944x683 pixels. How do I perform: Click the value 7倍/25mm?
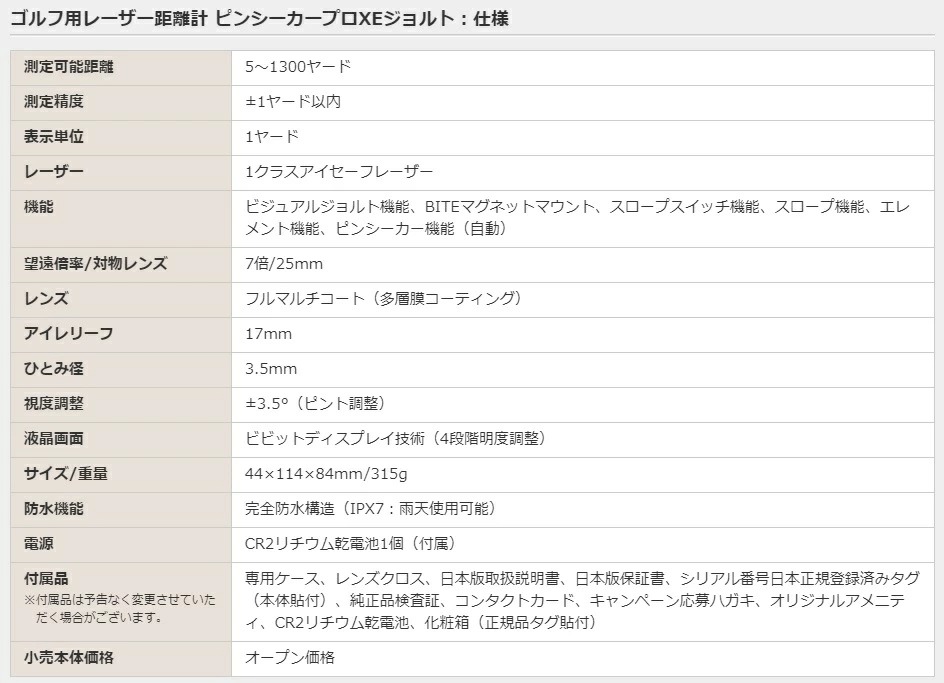tap(284, 264)
